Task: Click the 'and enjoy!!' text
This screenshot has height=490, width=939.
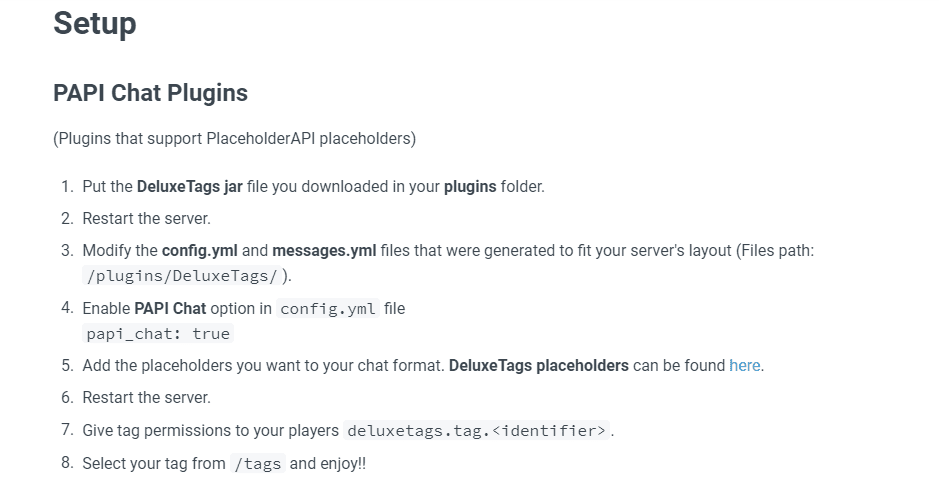Action: click(328, 463)
